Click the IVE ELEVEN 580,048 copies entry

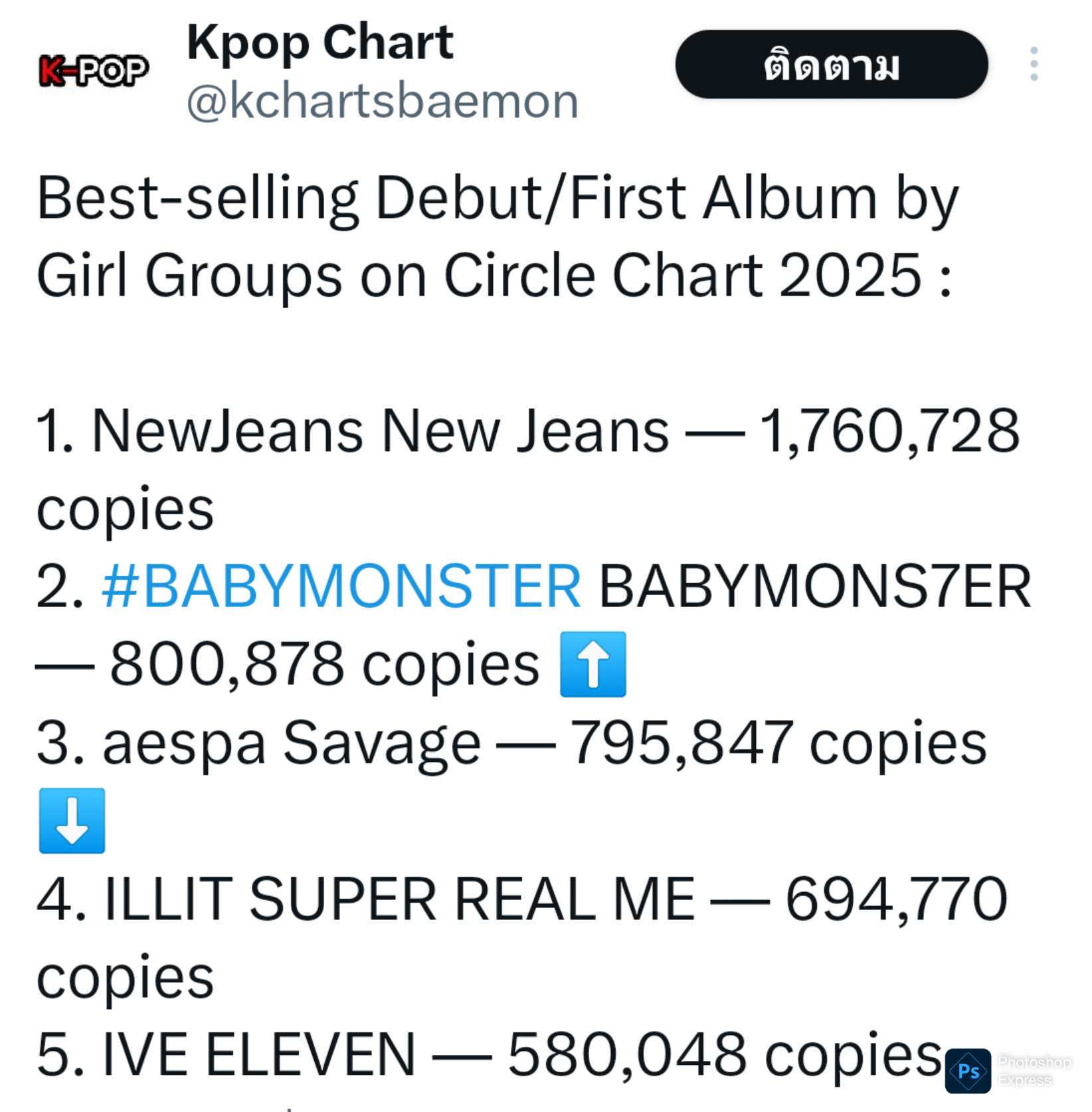[490, 1055]
